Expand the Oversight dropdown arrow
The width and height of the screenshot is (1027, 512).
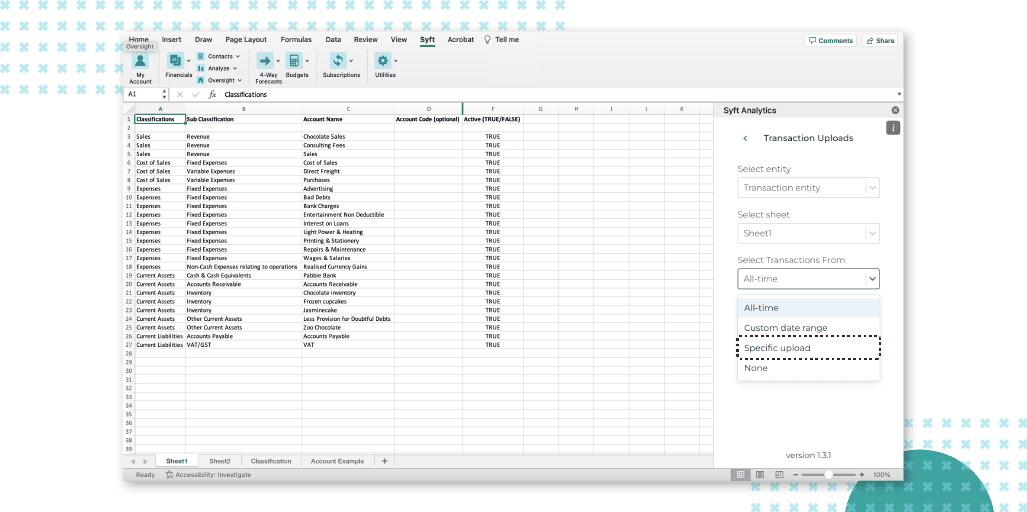240,80
